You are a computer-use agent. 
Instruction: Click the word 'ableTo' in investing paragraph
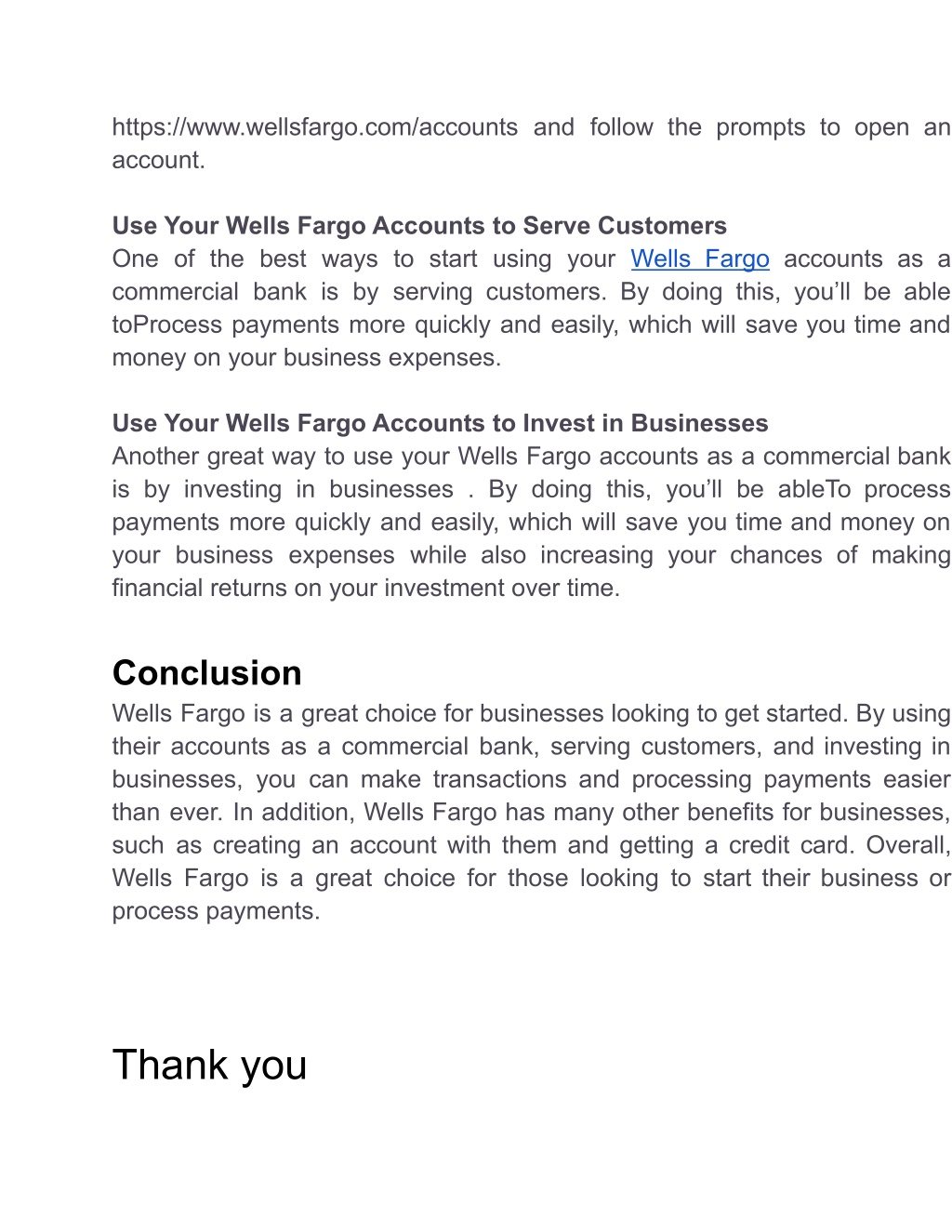814,489
